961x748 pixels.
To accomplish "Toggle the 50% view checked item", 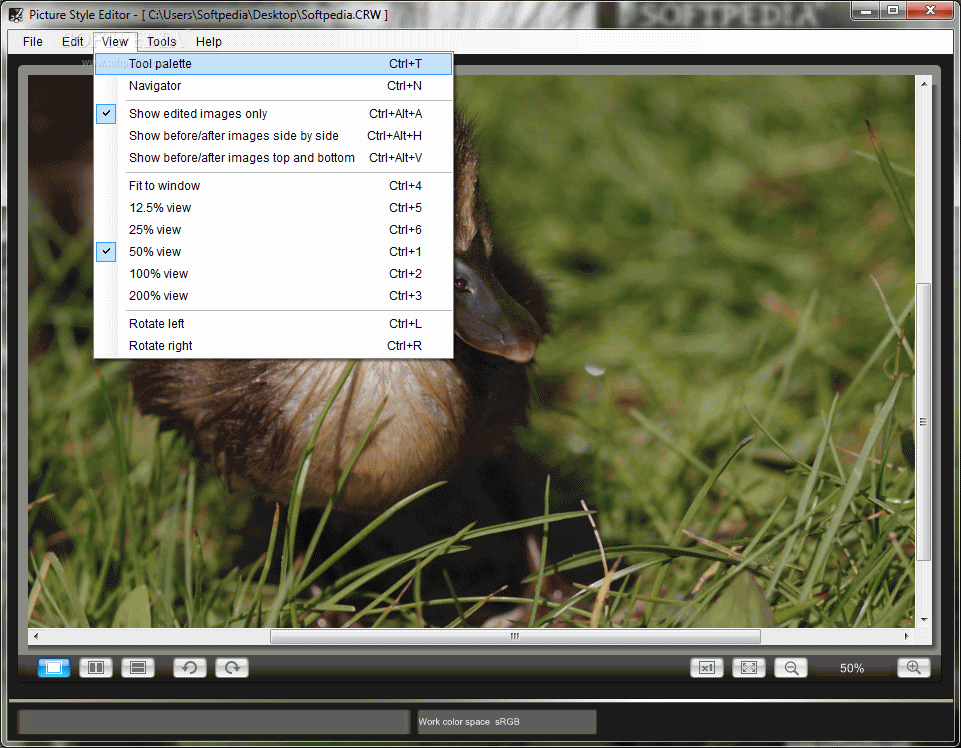I will pyautogui.click(x=106, y=251).
